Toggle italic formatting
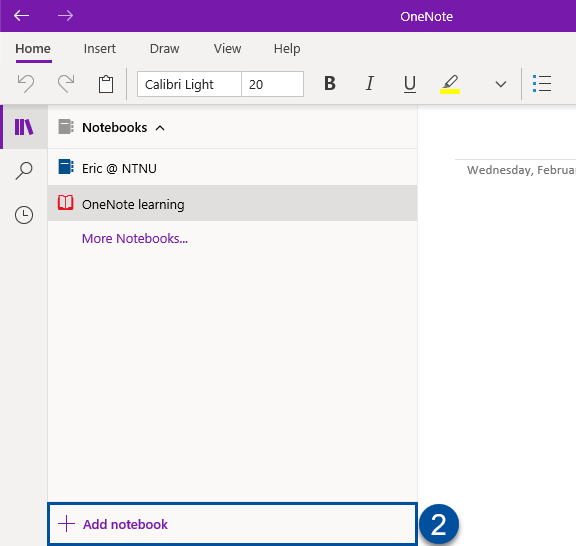The image size is (576, 546). pyautogui.click(x=370, y=83)
